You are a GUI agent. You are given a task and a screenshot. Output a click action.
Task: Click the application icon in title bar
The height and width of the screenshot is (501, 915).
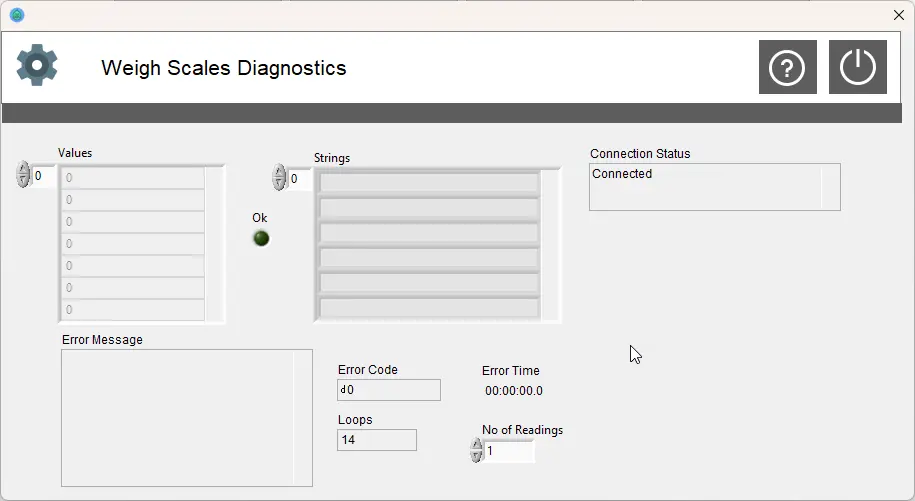pyautogui.click(x=17, y=15)
